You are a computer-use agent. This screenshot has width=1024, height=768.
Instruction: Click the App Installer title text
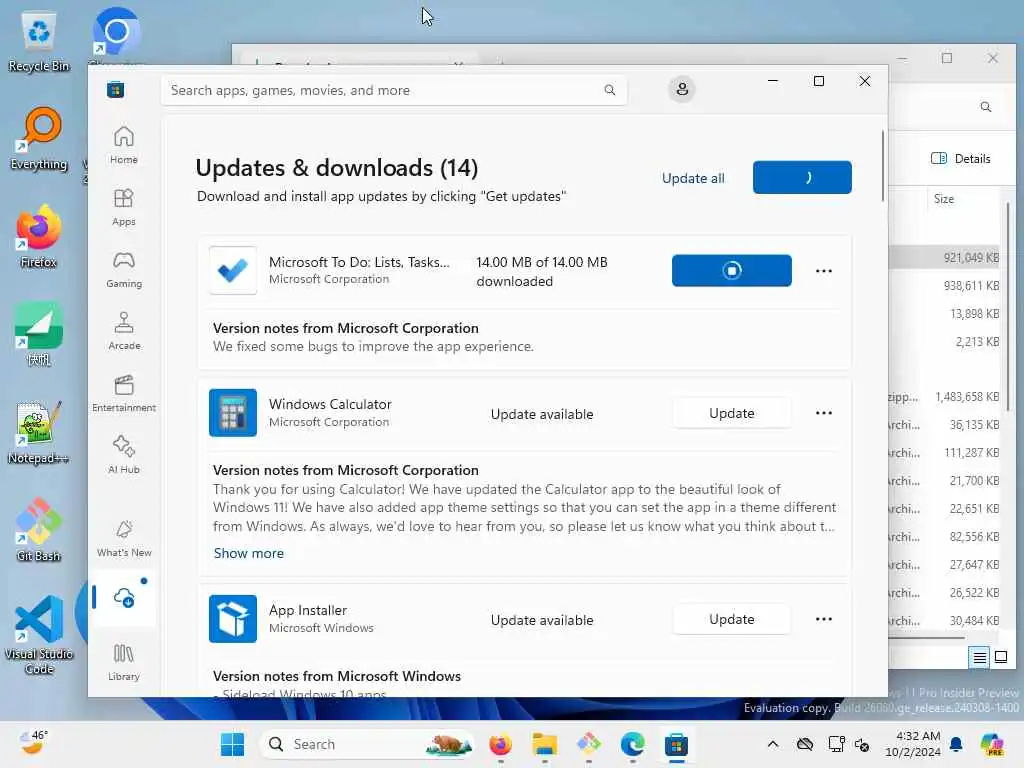(x=308, y=610)
